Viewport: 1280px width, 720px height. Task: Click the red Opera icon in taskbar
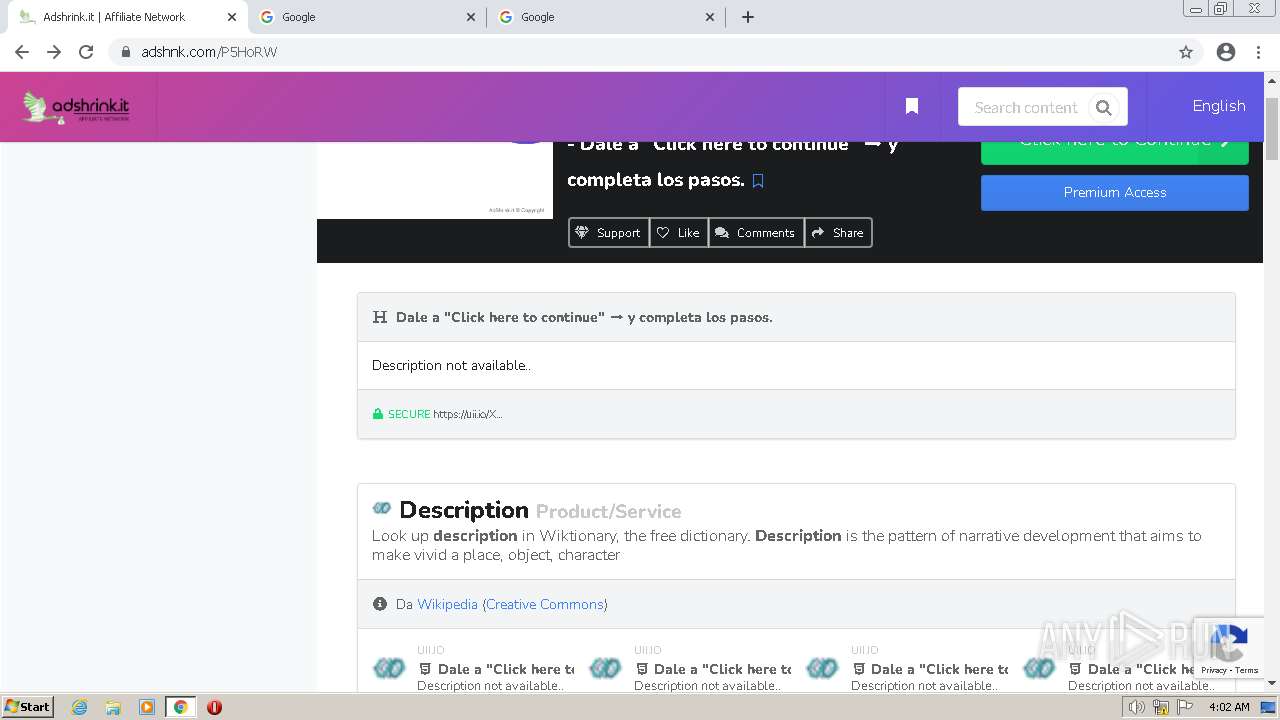click(214, 707)
